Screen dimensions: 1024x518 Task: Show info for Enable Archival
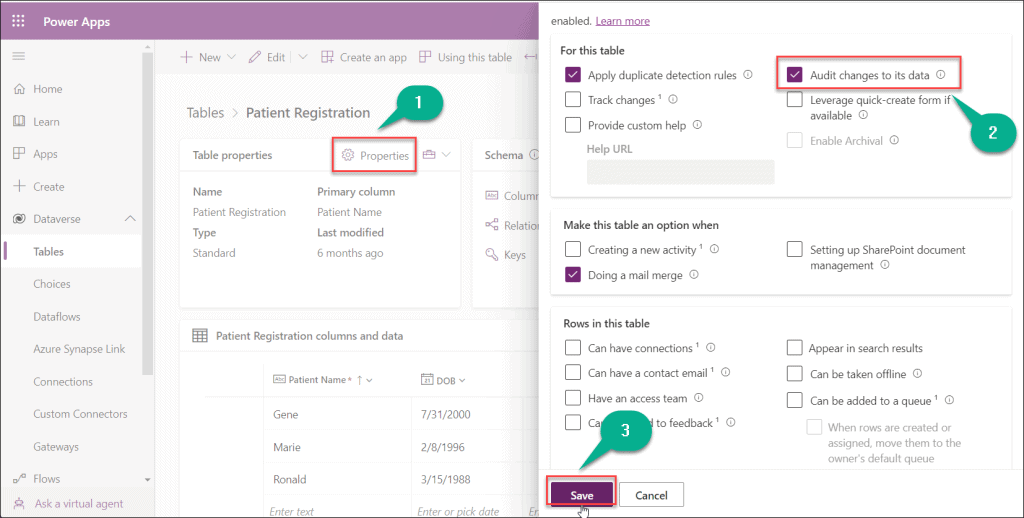tap(894, 140)
